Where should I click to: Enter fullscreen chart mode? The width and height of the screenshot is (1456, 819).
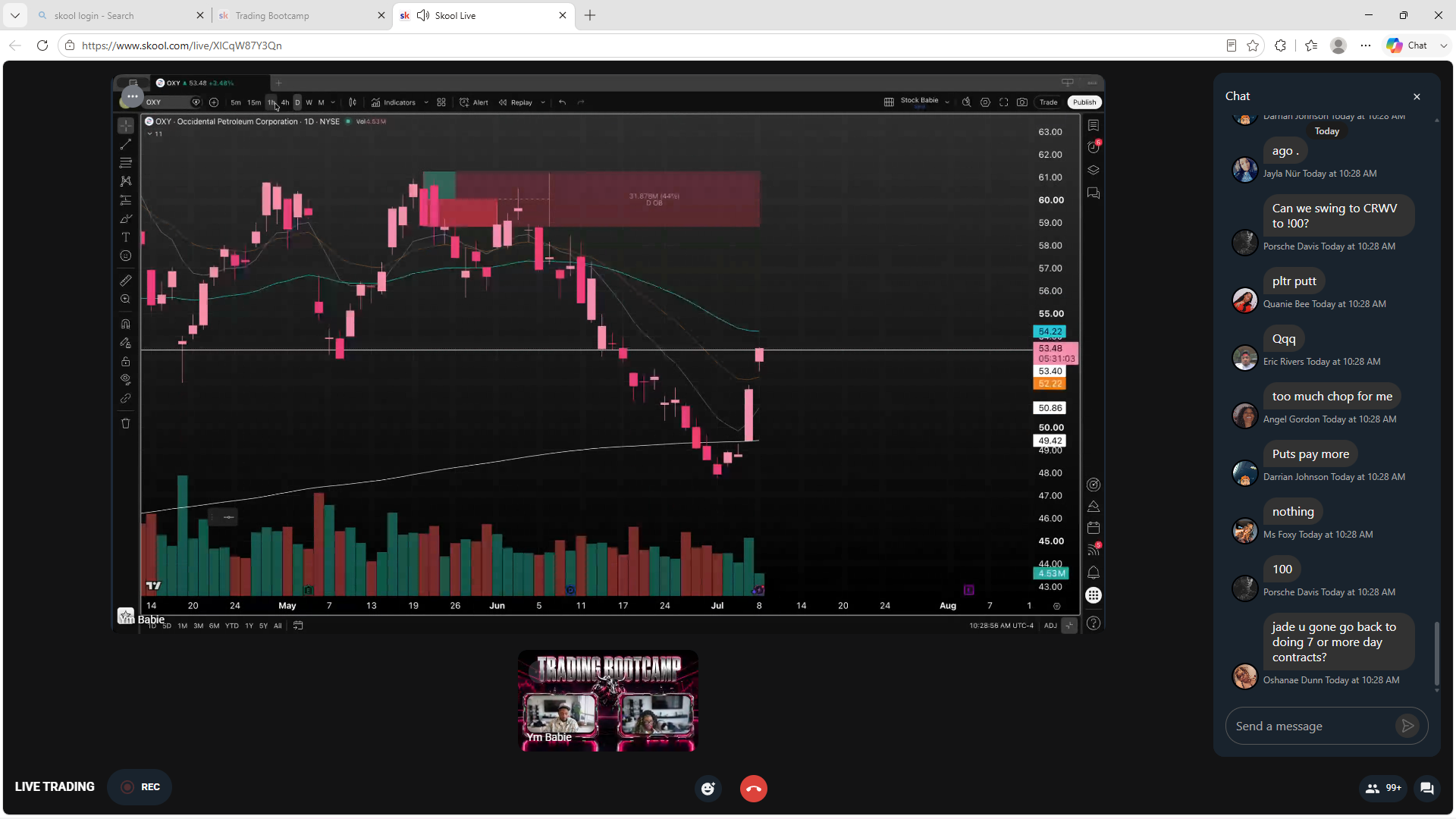pyautogui.click(x=1003, y=102)
